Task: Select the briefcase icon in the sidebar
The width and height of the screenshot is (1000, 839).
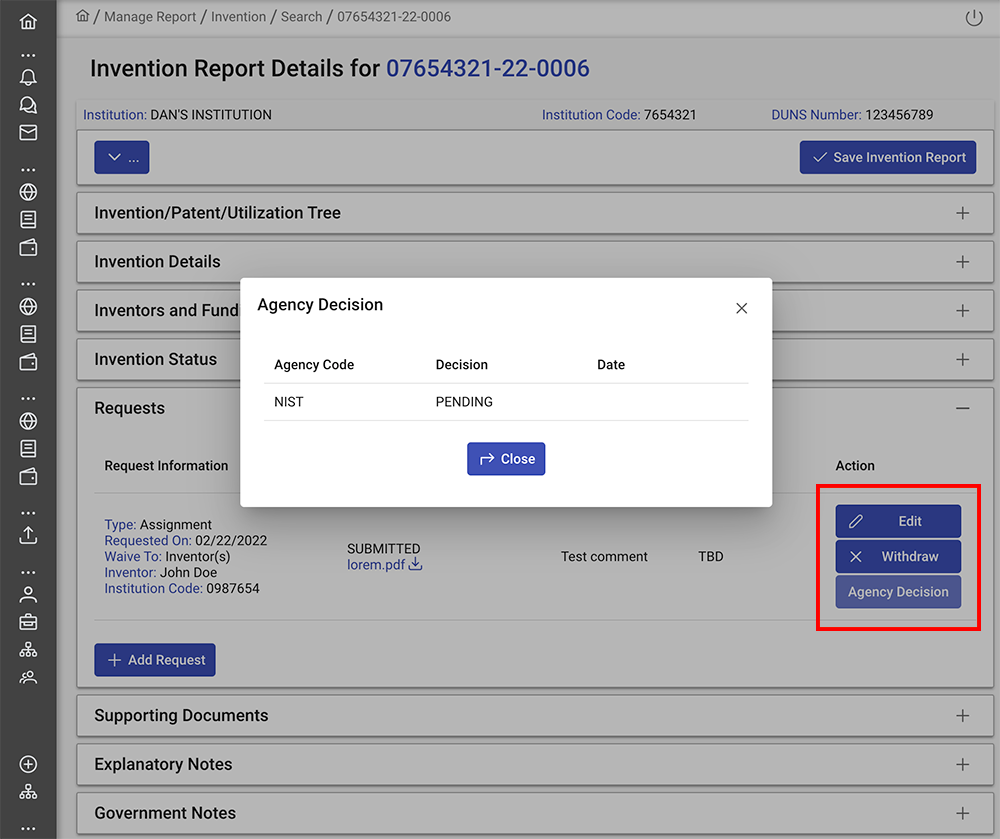Action: pyautogui.click(x=28, y=621)
